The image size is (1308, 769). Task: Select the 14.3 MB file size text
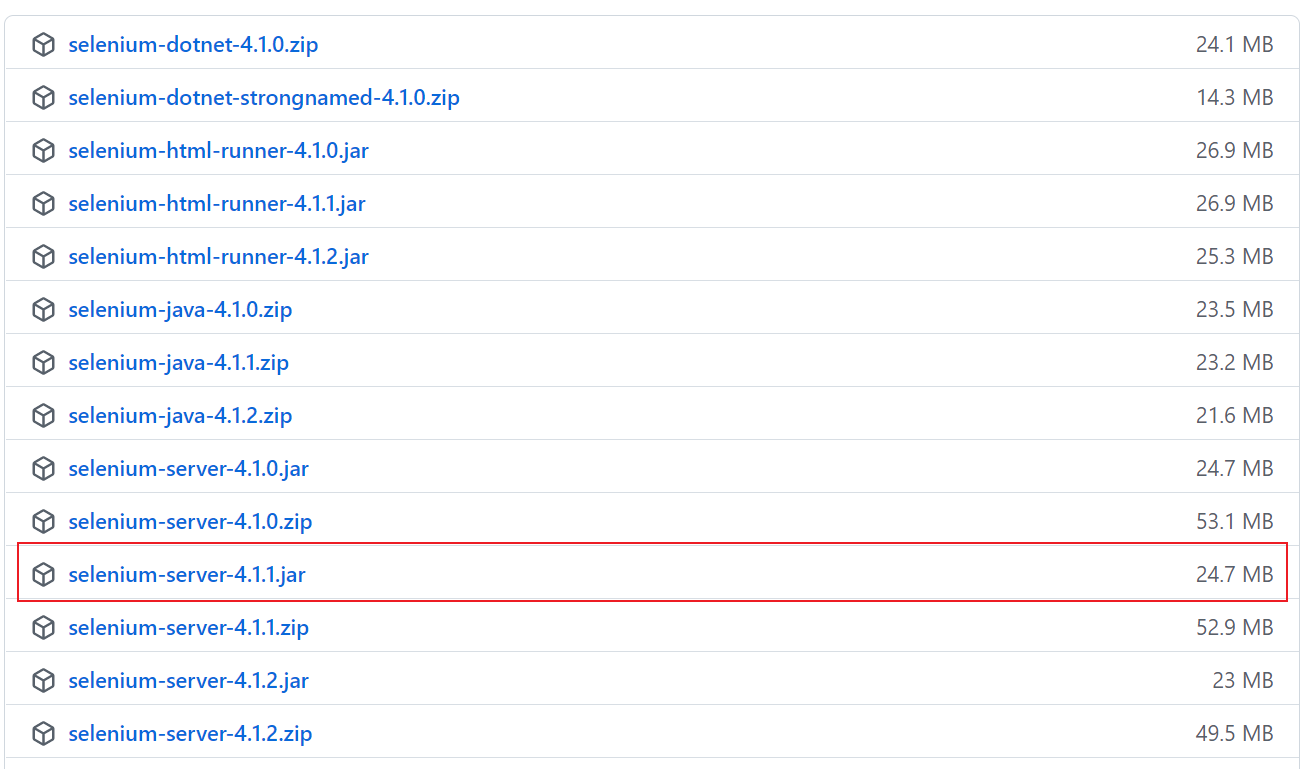click(1234, 98)
